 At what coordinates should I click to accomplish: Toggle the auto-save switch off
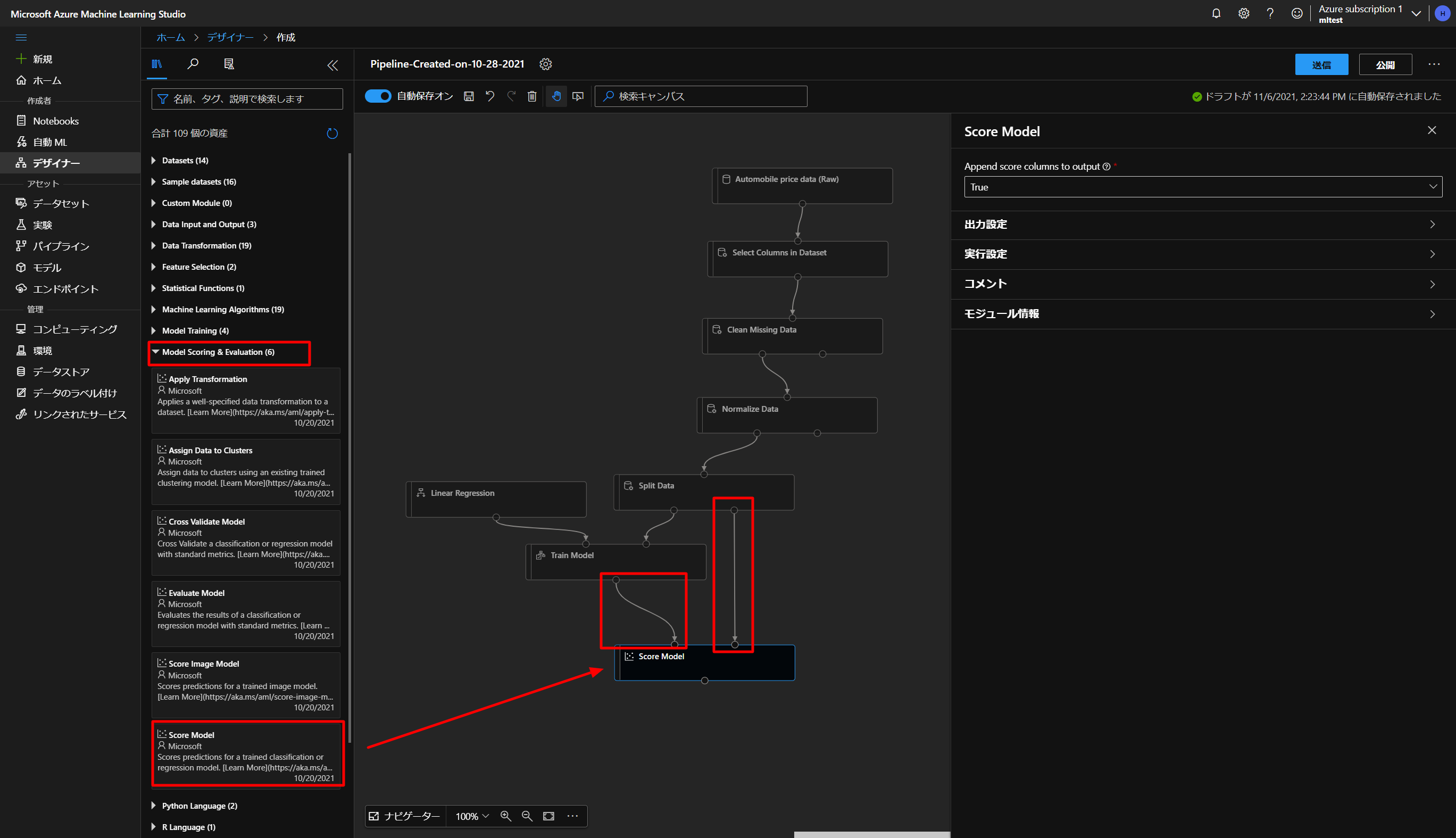pyautogui.click(x=378, y=96)
